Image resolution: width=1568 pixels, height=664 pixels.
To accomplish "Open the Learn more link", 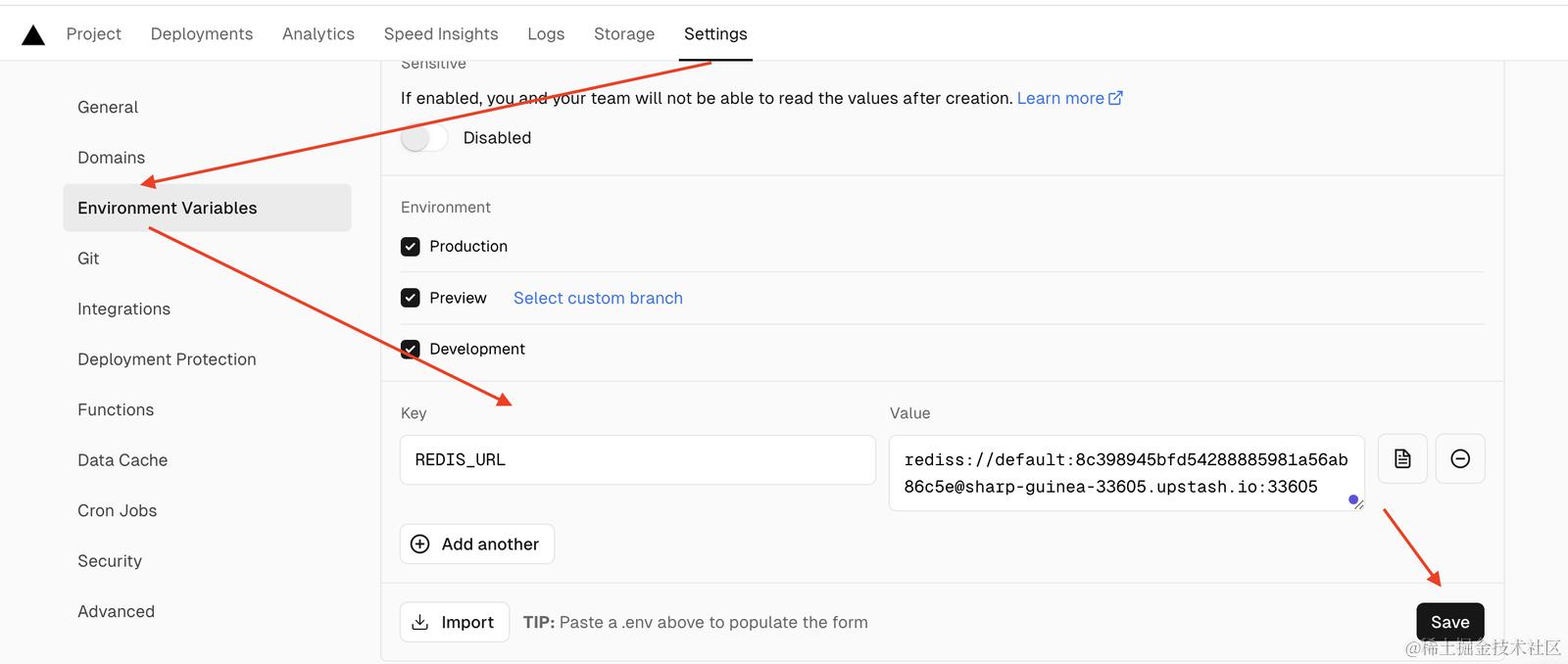I will (x=1059, y=98).
